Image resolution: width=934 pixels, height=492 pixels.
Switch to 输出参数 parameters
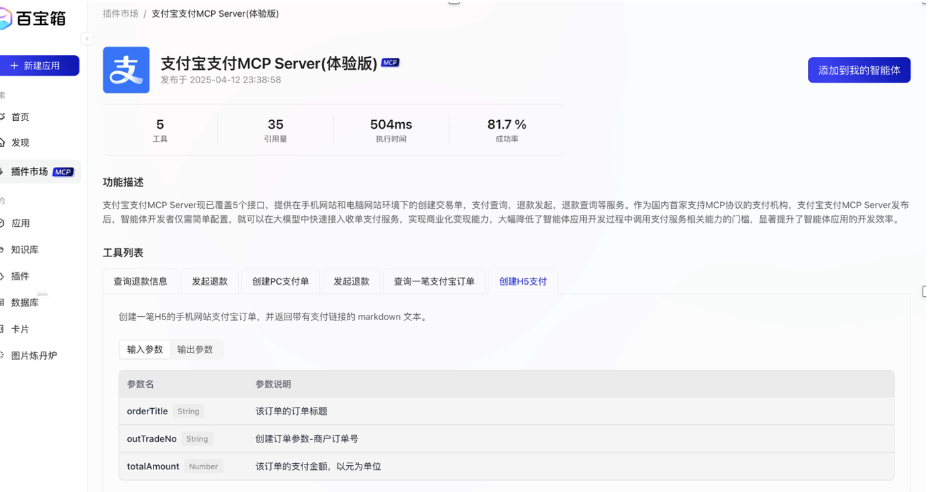click(x=195, y=350)
